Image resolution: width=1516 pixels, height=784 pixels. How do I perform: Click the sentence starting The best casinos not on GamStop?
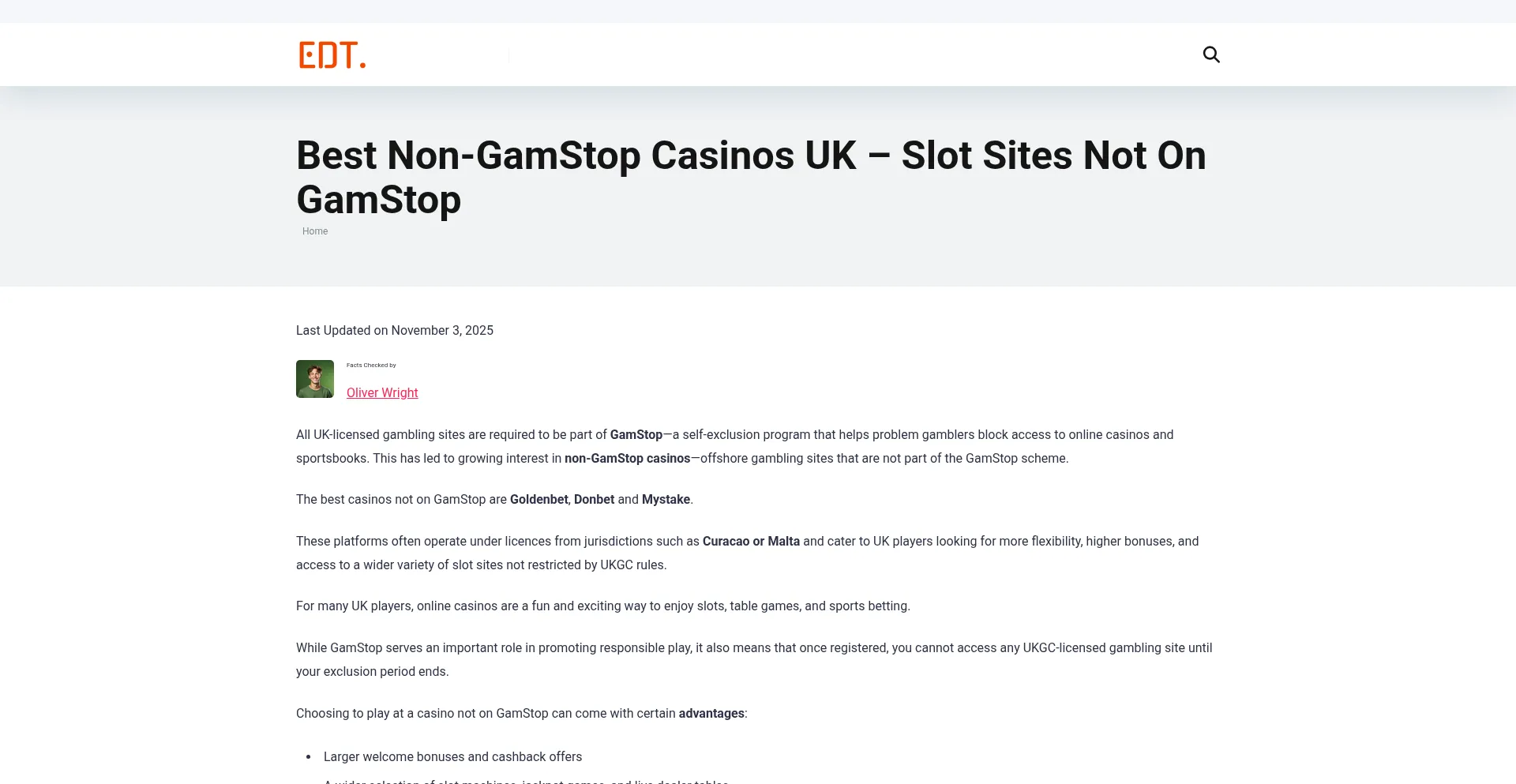coord(403,499)
